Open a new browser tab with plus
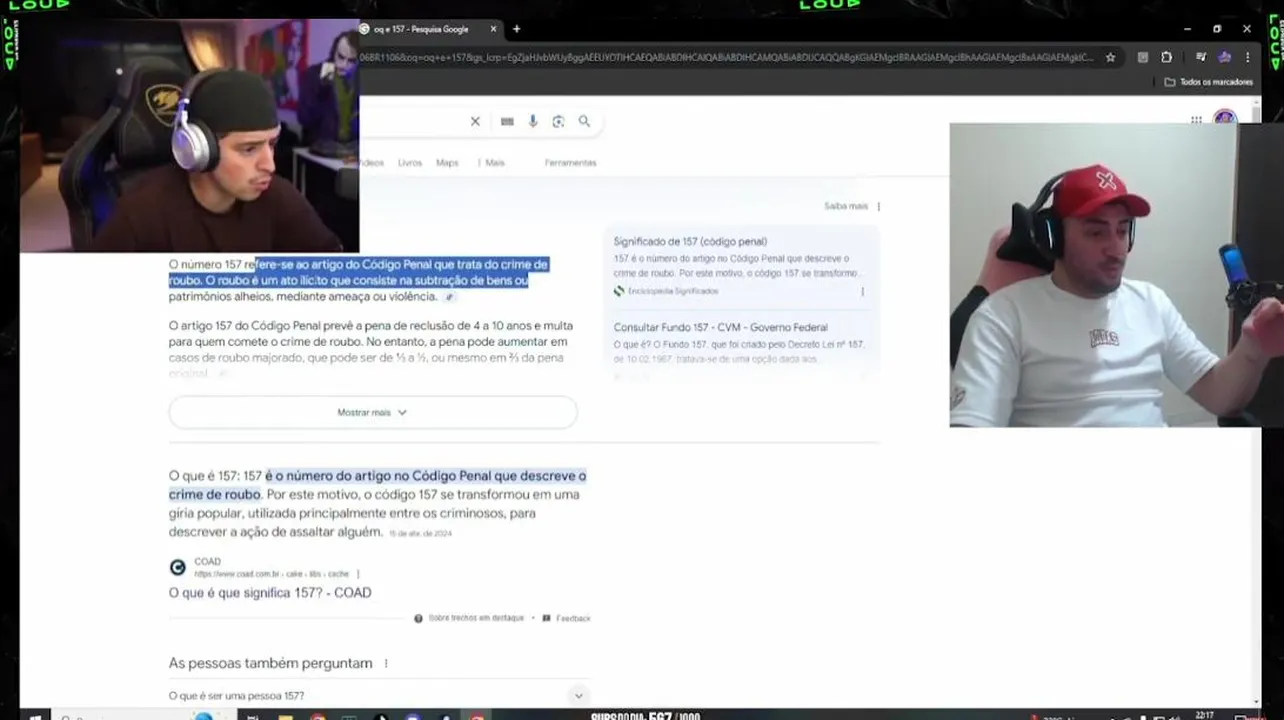 pyautogui.click(x=517, y=29)
